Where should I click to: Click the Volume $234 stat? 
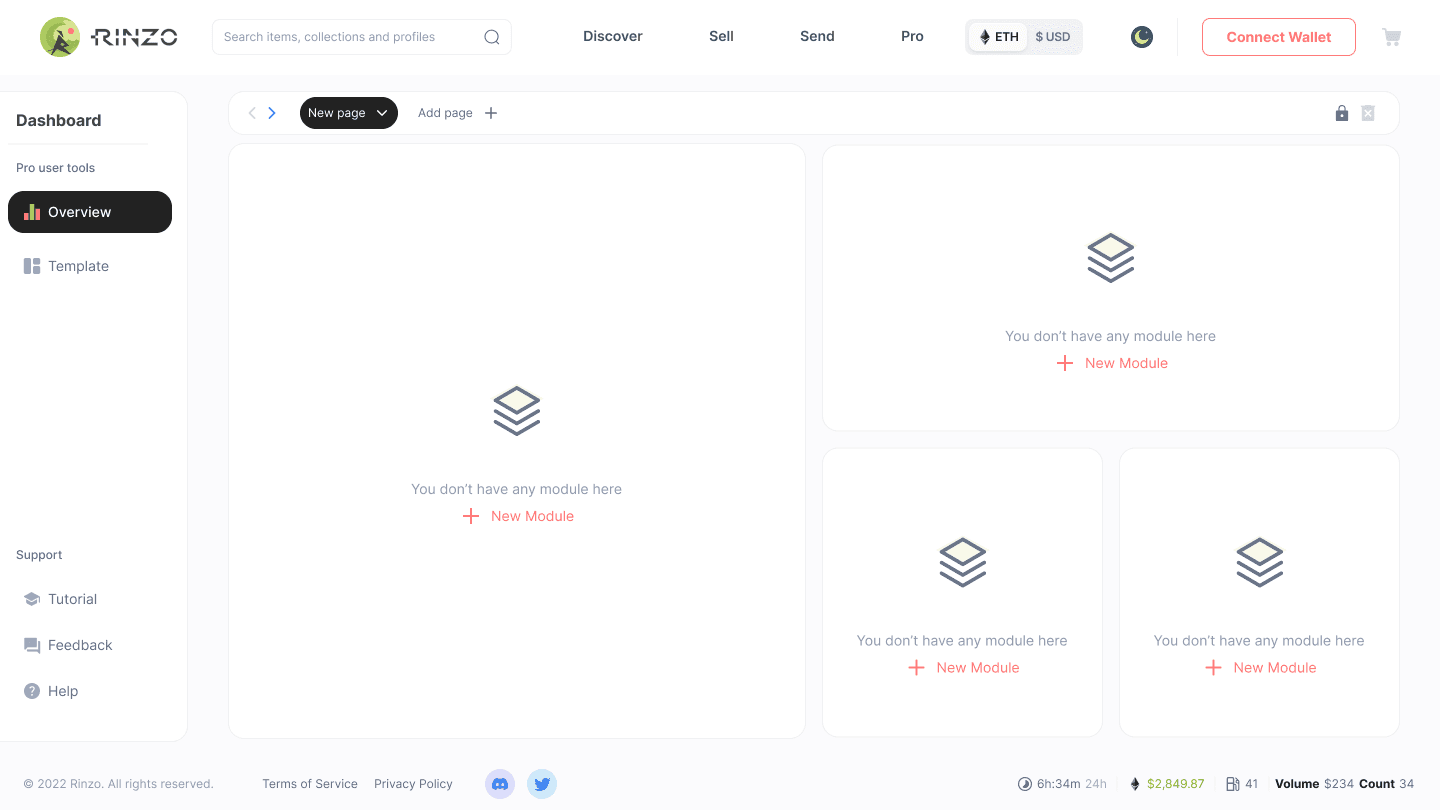[1314, 784]
